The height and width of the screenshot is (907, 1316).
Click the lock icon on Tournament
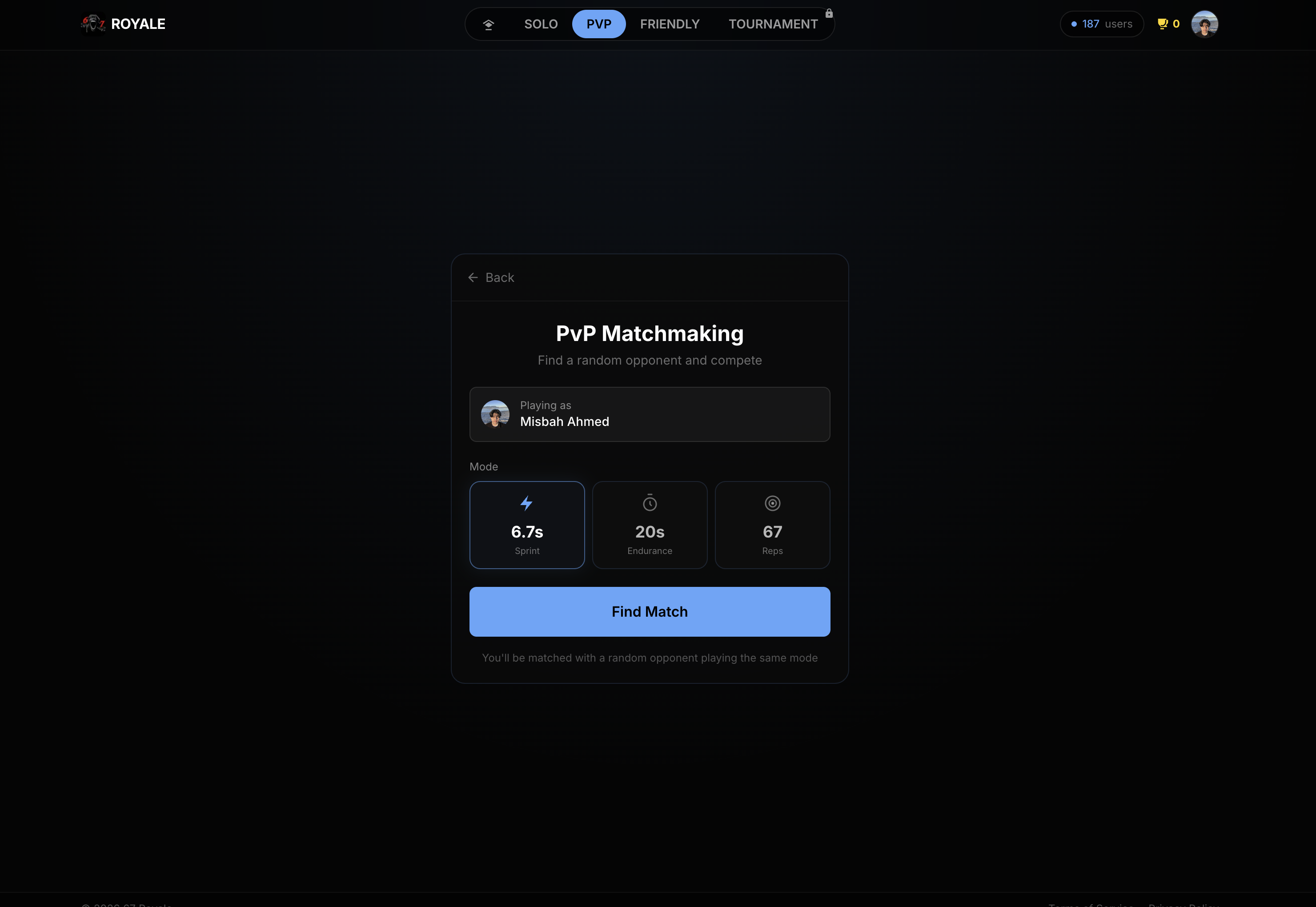click(829, 13)
